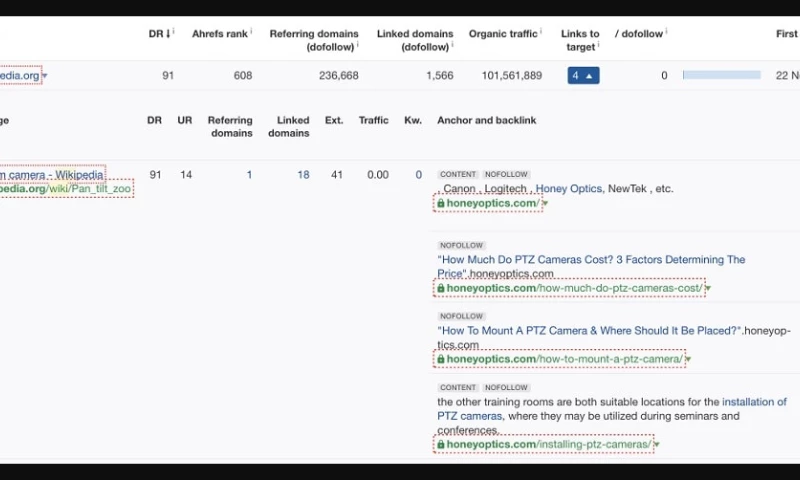The image size is (800, 480).
Task: Click the info icon beside Links to target
Action: point(598,44)
